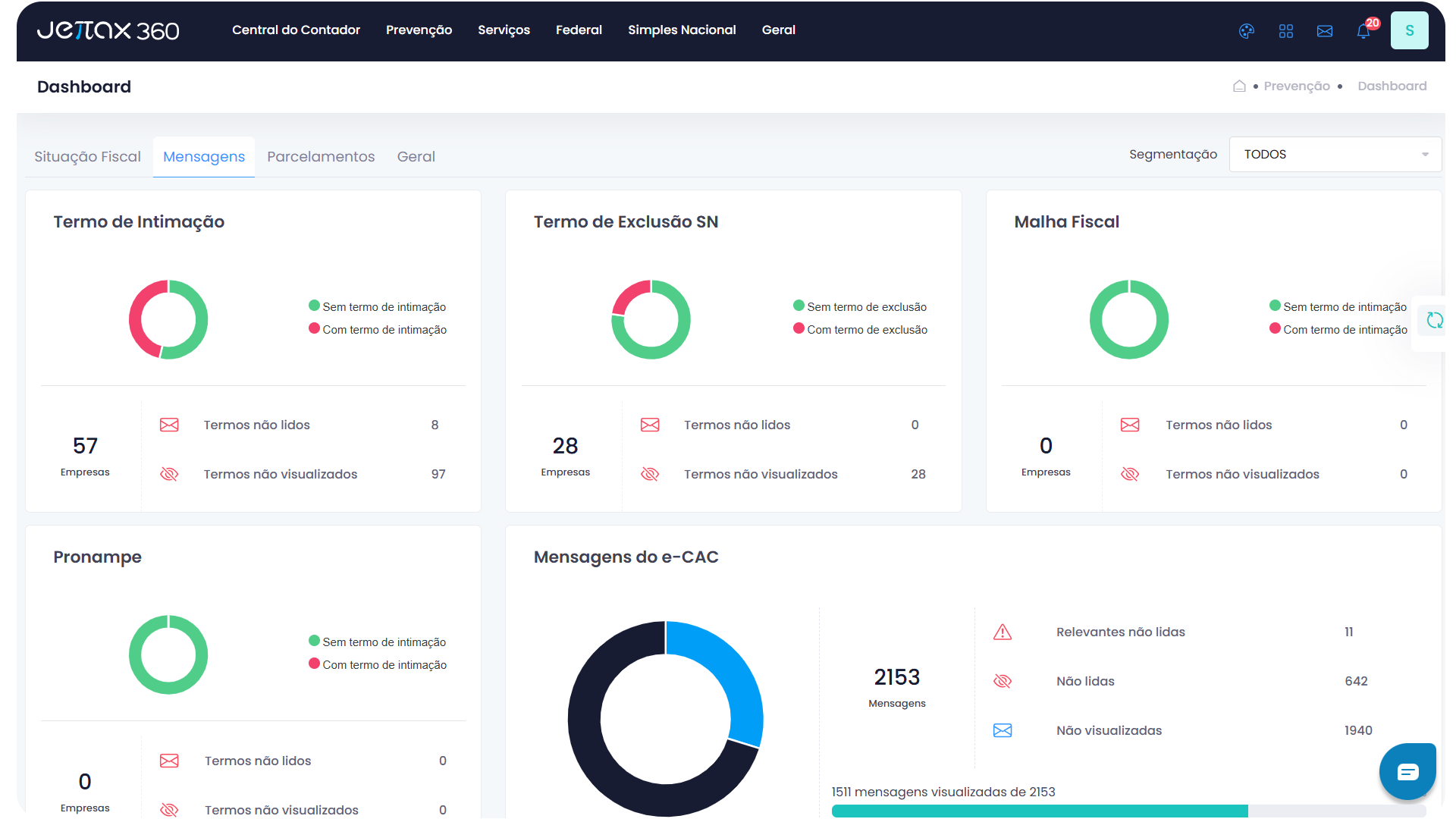Open the apps grid icon
This screenshot has width=1456, height=819.
click(x=1286, y=31)
